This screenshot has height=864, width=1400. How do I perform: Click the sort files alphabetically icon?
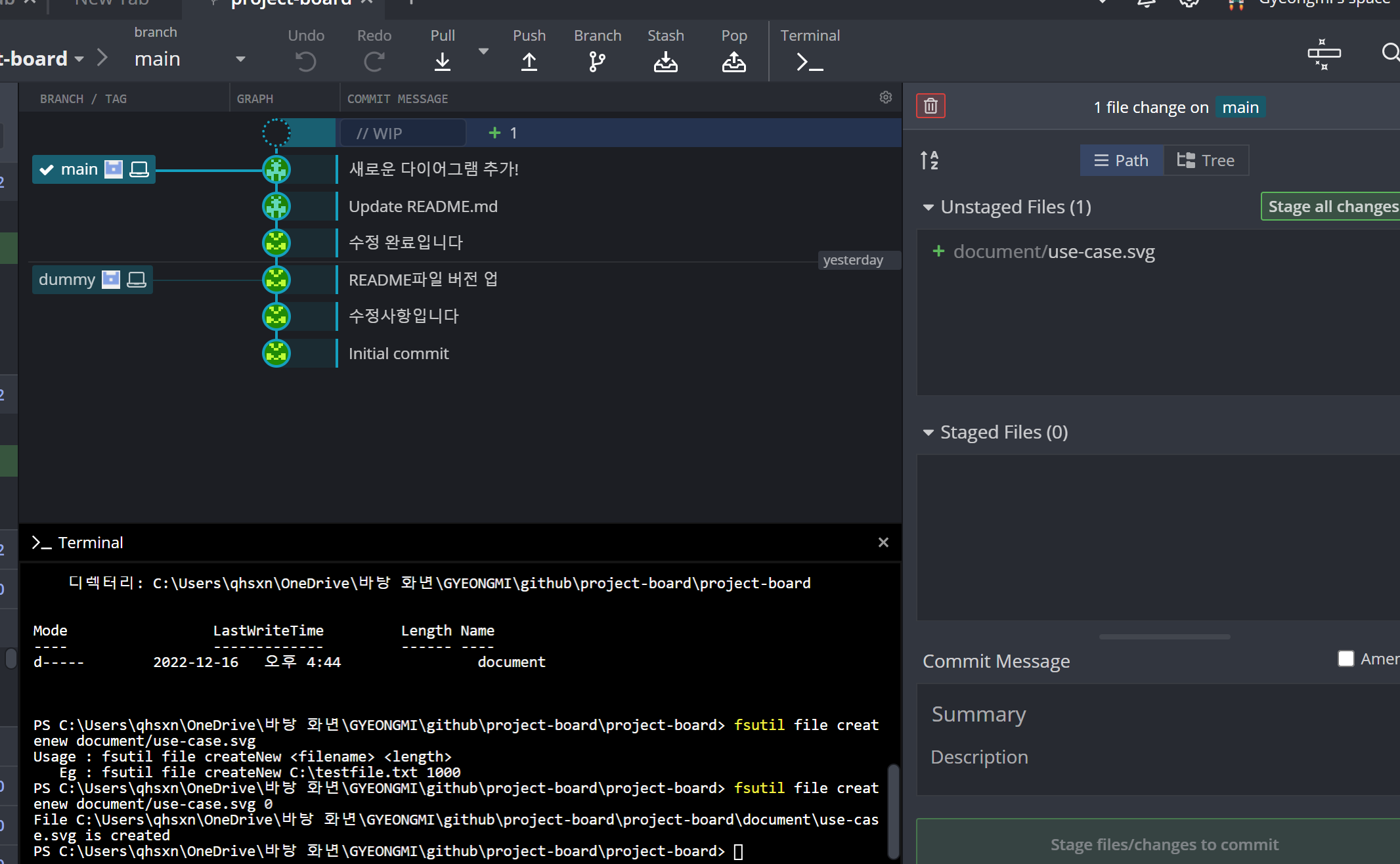coord(929,160)
